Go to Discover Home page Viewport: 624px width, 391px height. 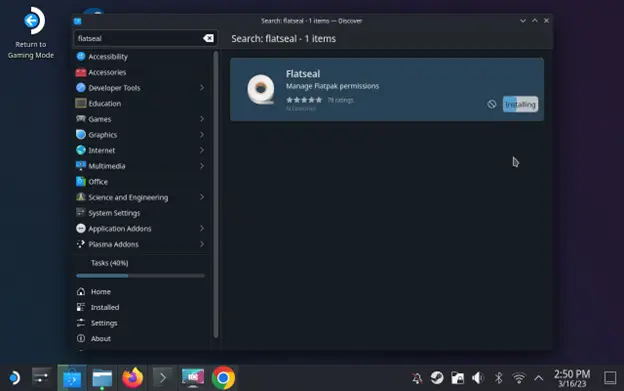(141, 292)
